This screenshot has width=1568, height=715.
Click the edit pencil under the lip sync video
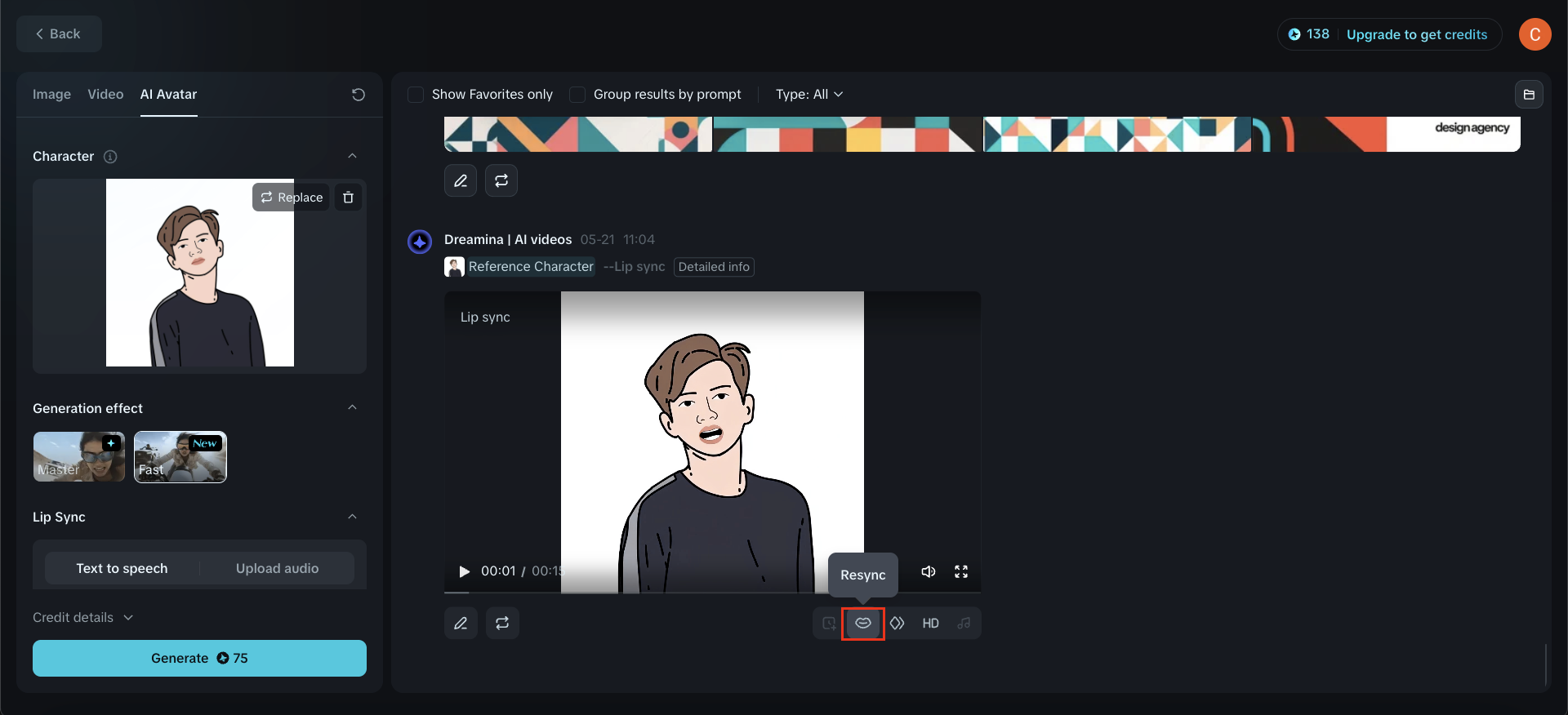click(x=461, y=623)
